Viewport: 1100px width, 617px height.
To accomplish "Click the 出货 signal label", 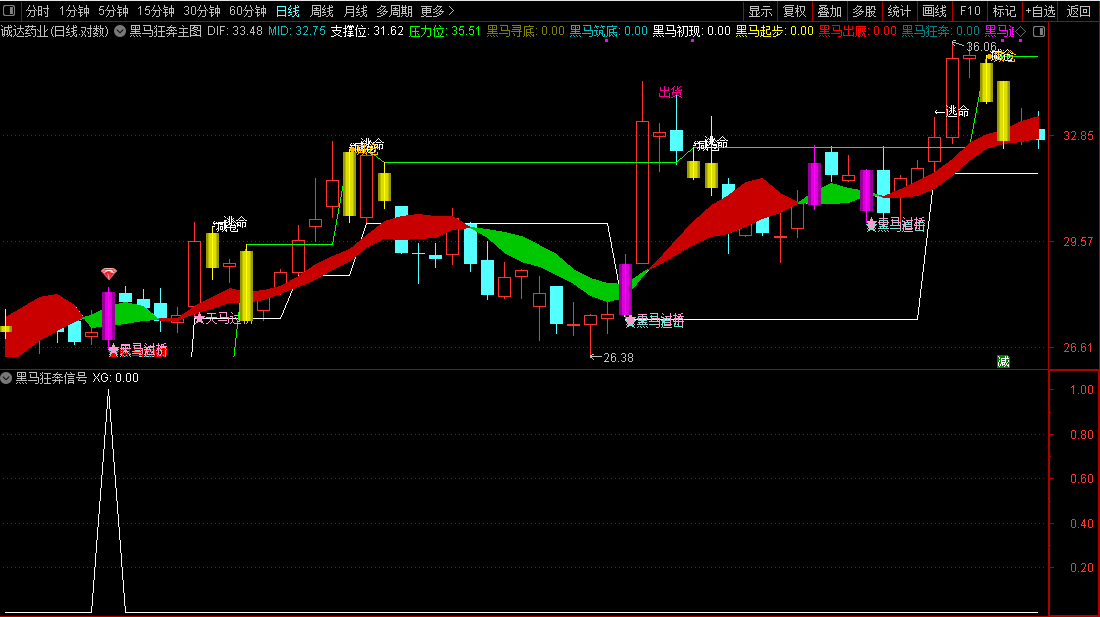I will tap(670, 92).
